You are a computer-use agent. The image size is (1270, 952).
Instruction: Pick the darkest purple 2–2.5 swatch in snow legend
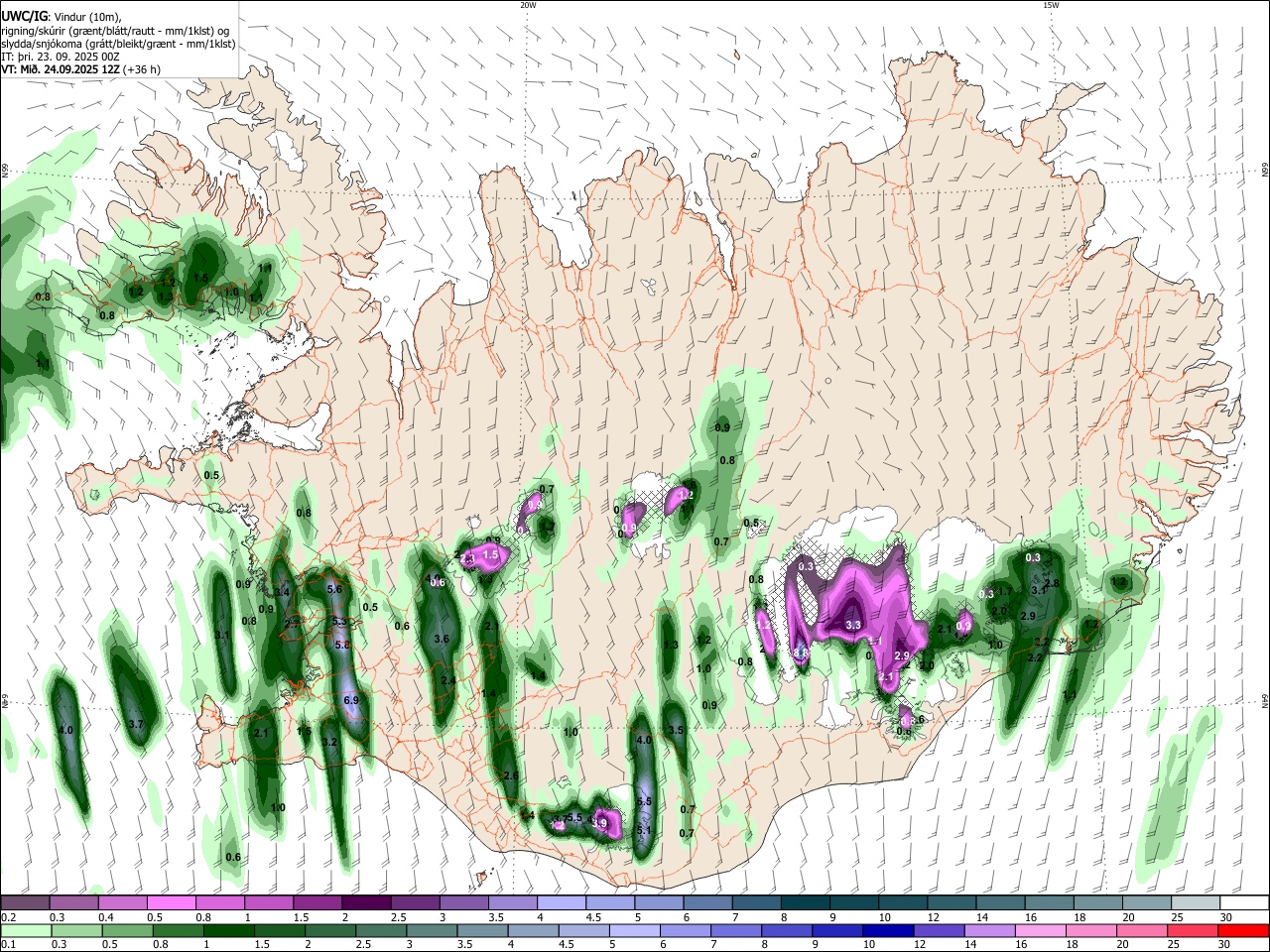pyautogui.click(x=366, y=903)
